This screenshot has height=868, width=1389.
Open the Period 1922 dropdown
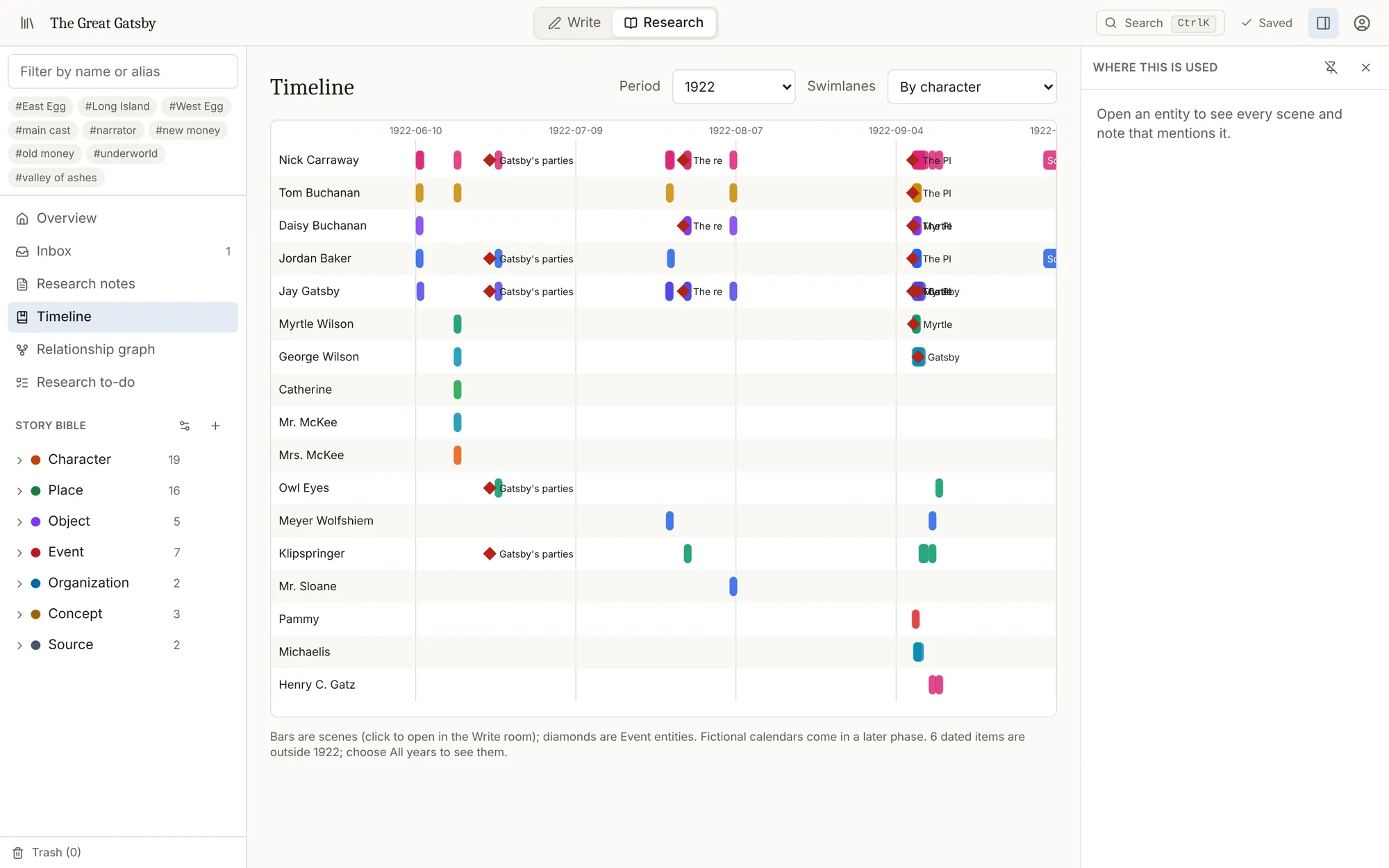[x=734, y=87]
